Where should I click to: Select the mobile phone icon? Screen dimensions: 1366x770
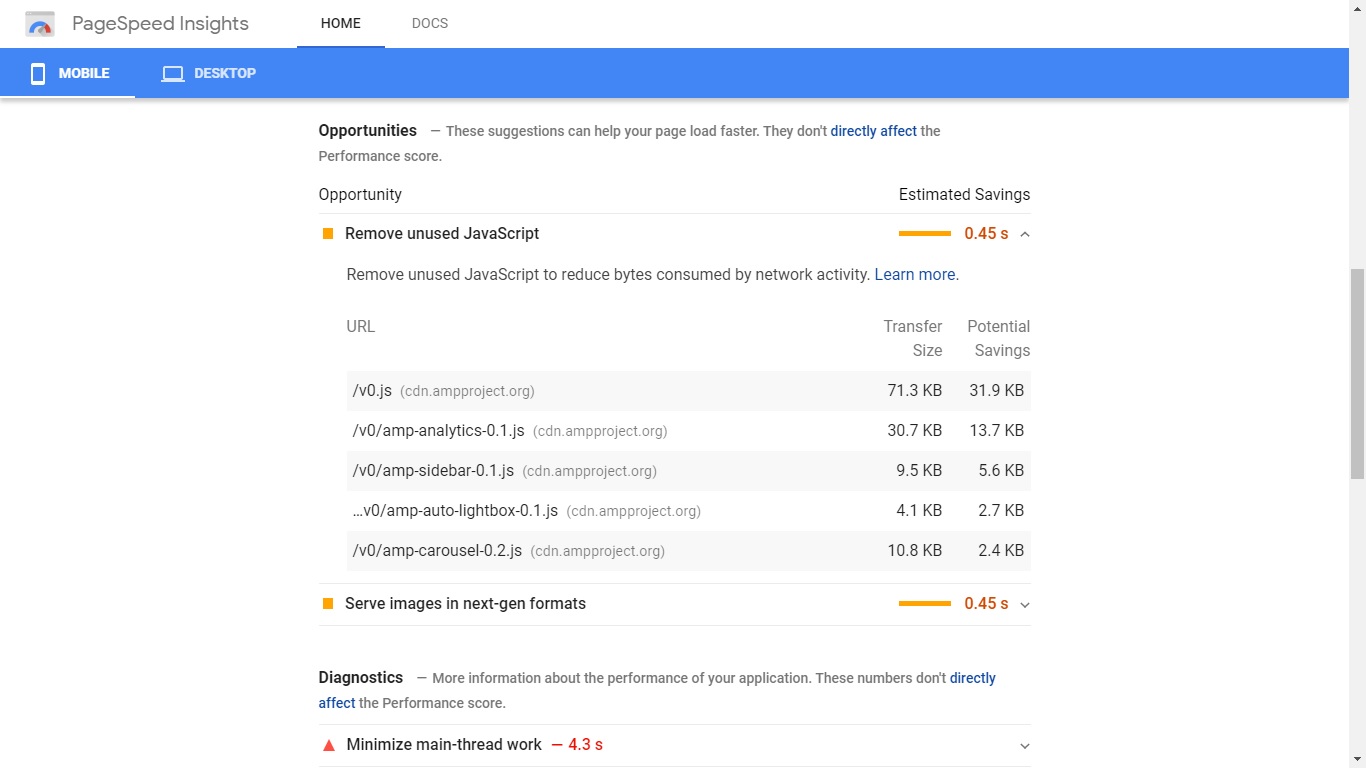tap(37, 72)
